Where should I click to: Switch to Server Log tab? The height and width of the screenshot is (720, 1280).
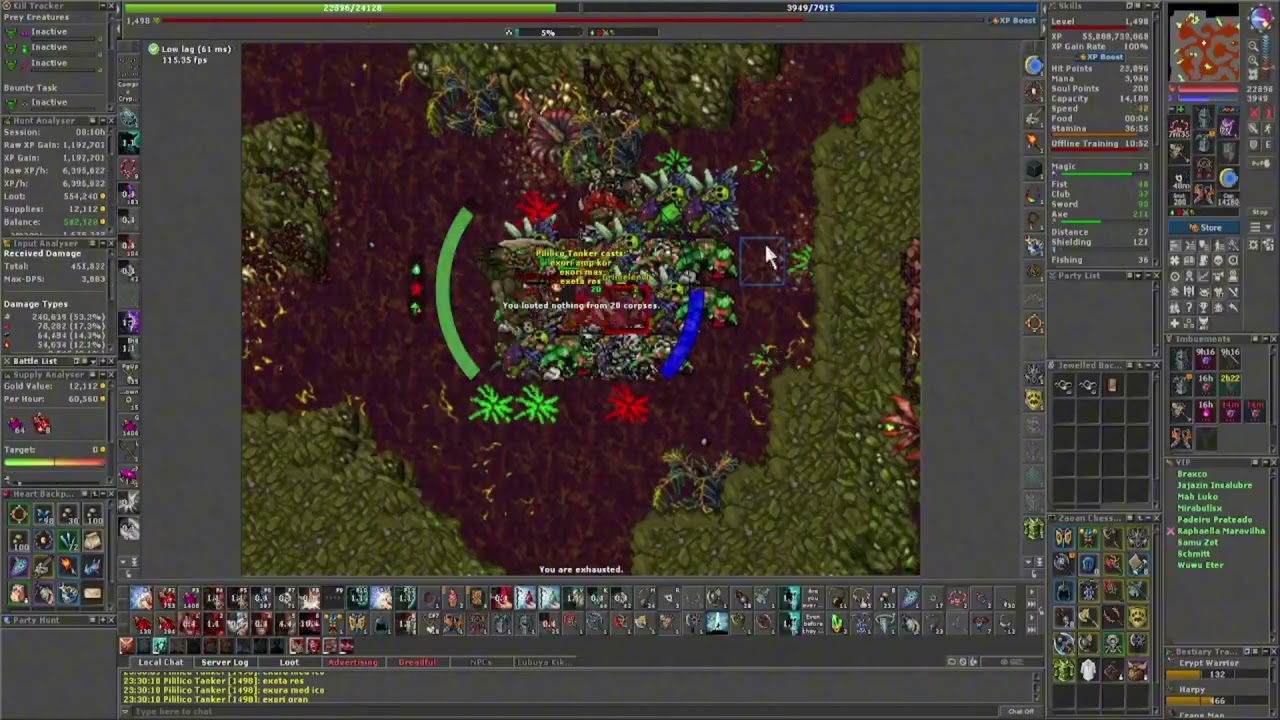click(x=225, y=662)
